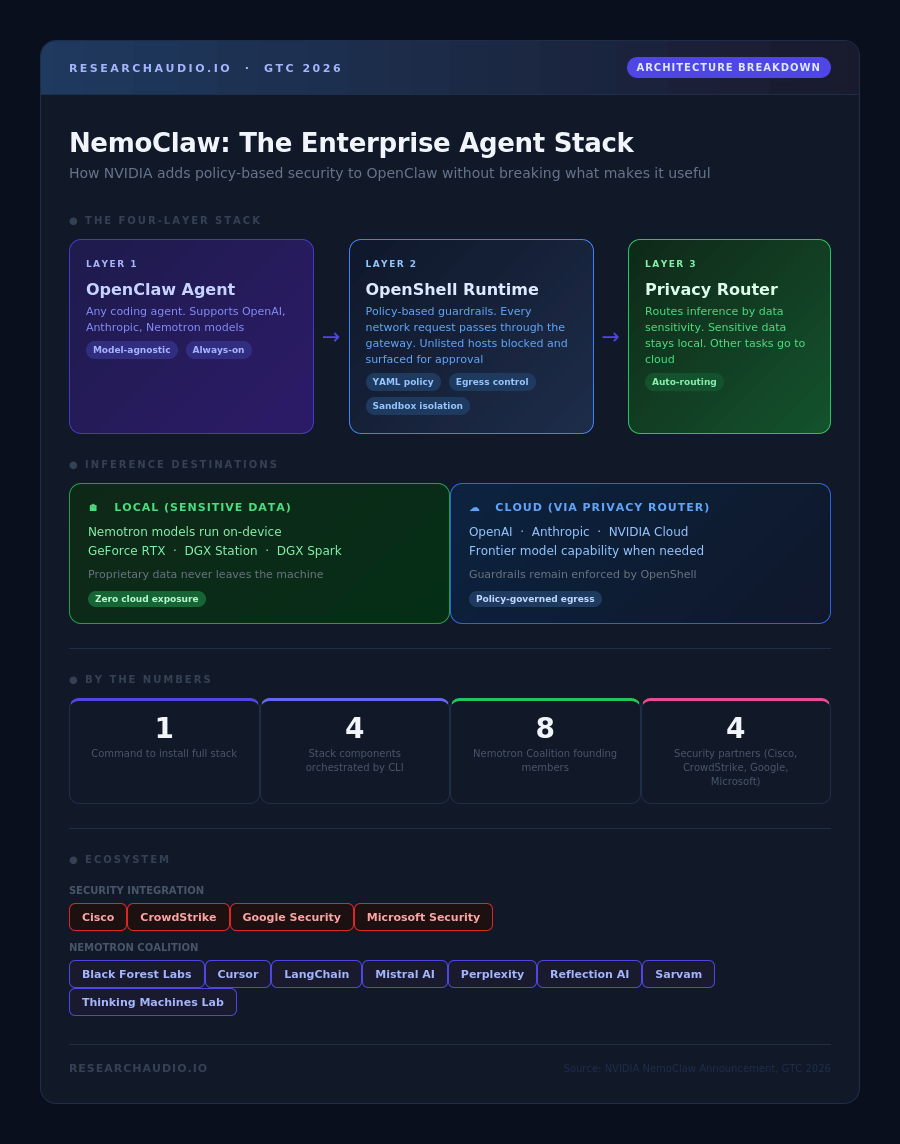The height and width of the screenshot is (1144, 900).
Task: Click the 'Security partners' stat card
Action: click(x=735, y=751)
